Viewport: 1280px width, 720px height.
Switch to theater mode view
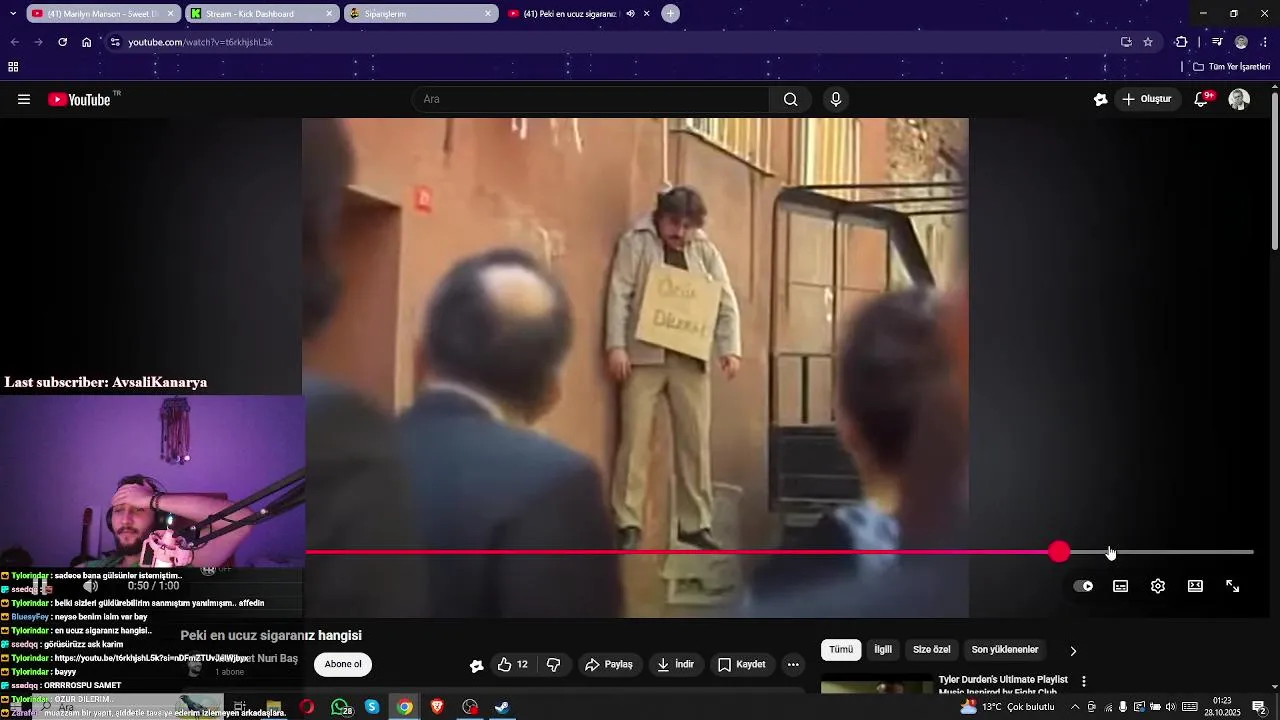[x=1195, y=586]
